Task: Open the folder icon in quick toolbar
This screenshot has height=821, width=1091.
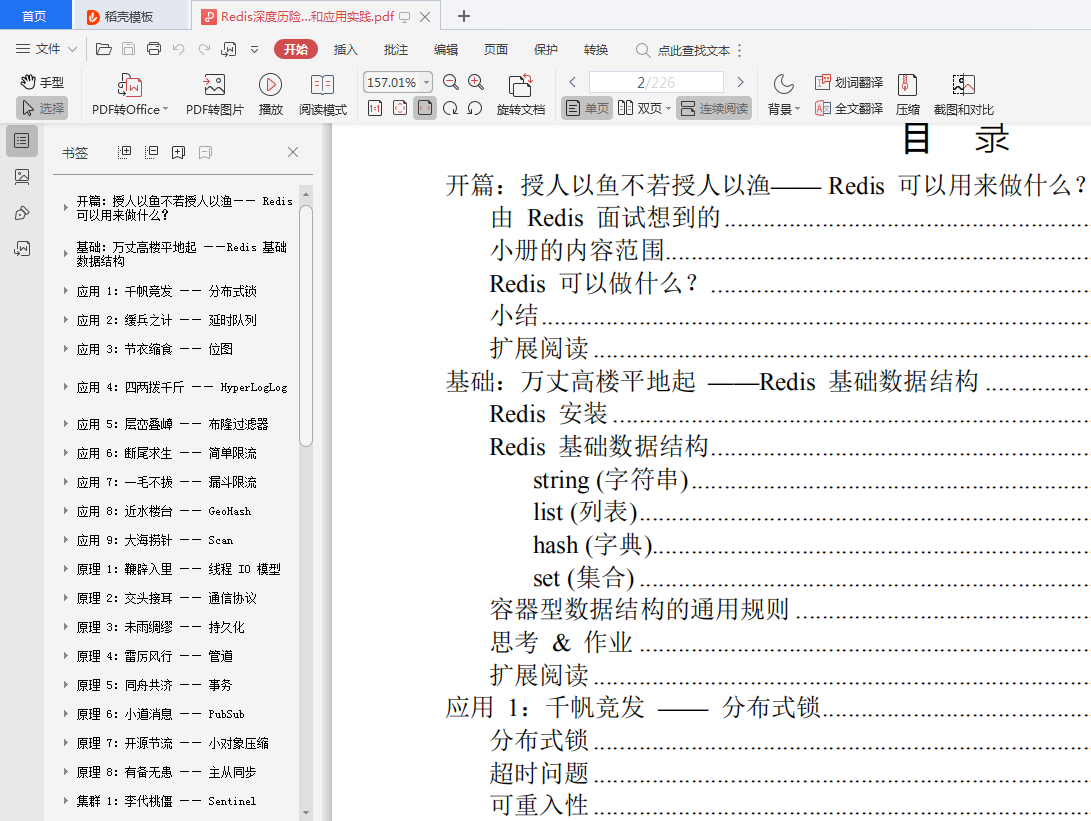Action: [104, 49]
